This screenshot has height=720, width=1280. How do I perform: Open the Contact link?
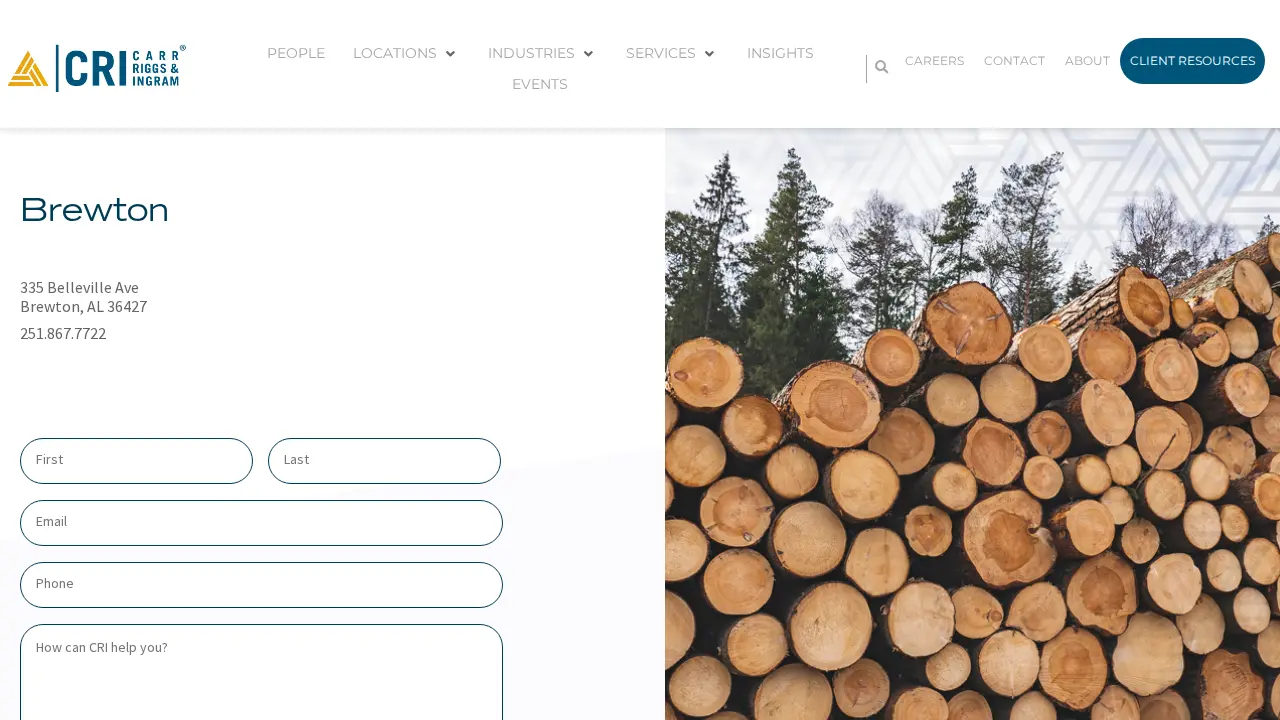point(1014,61)
